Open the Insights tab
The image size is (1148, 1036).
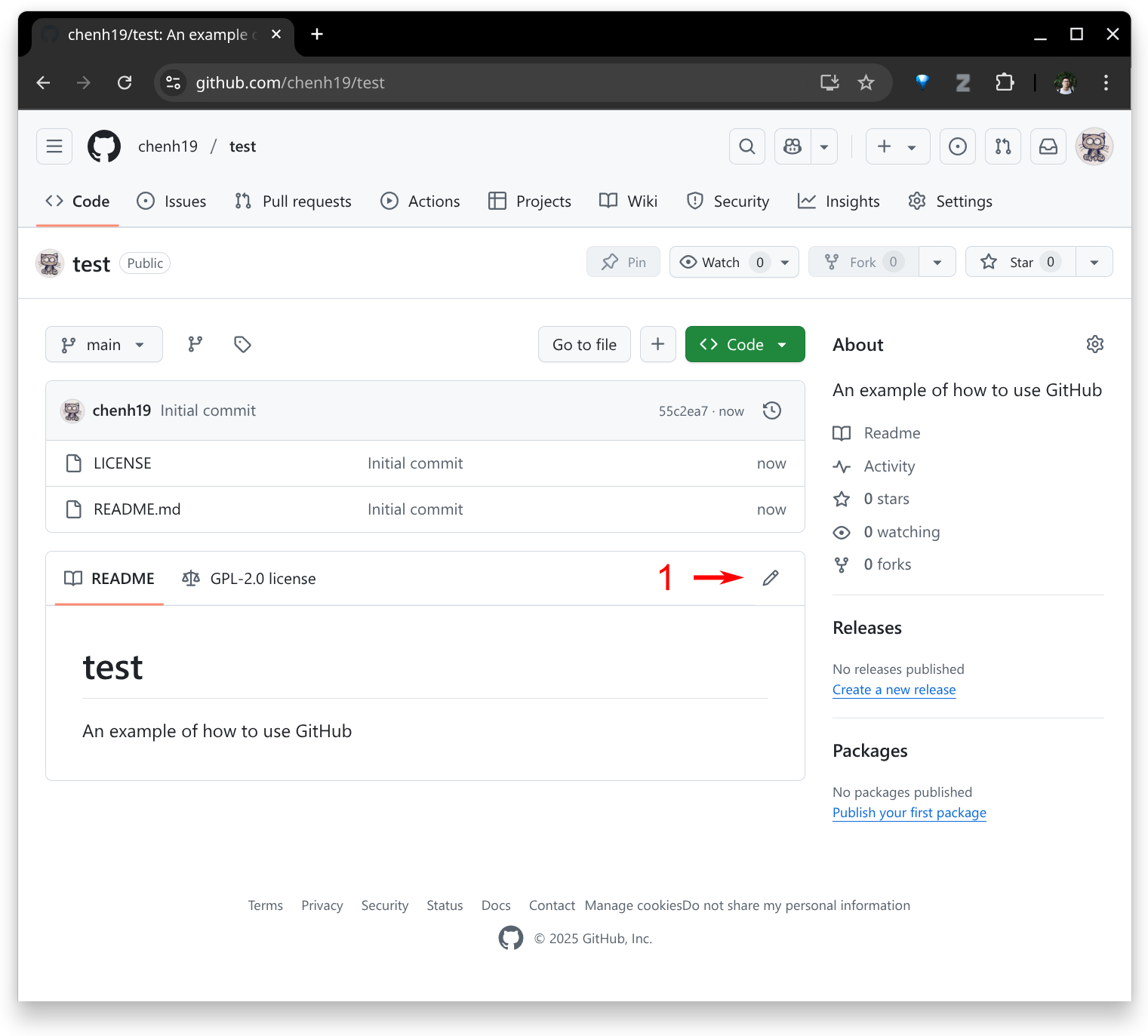[839, 201]
